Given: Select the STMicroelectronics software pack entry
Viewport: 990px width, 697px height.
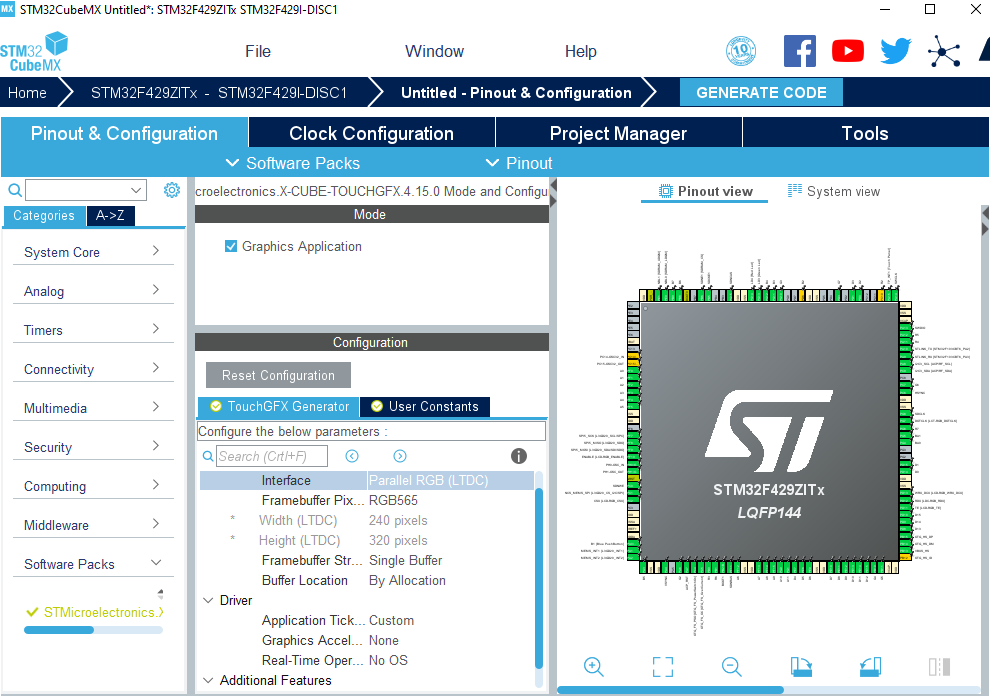Looking at the screenshot, I should [x=96, y=612].
